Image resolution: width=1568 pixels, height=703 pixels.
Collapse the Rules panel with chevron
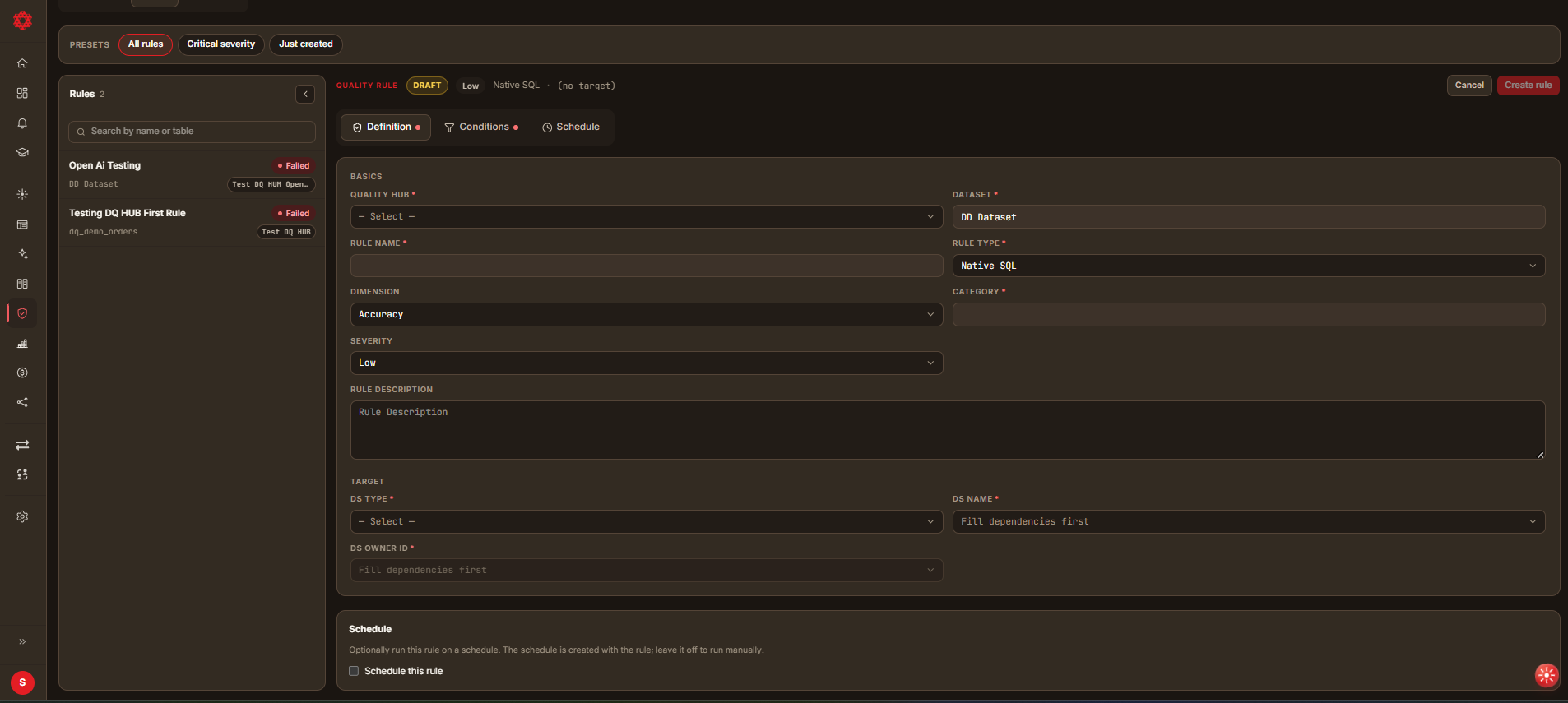pos(305,94)
